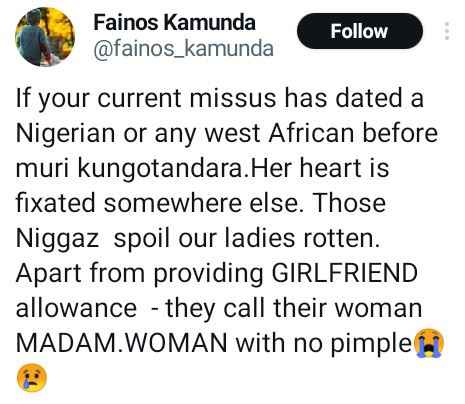Click the text "Apart from providing"
Image resolution: width=465 pixels, height=404 pixels.
click(x=139, y=274)
